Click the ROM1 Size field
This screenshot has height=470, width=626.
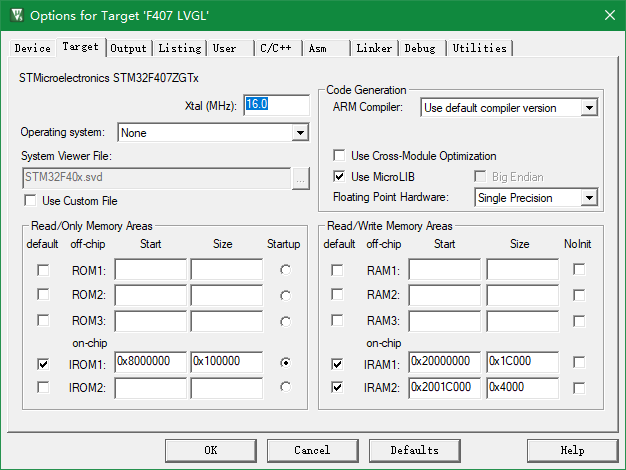(x=227, y=270)
